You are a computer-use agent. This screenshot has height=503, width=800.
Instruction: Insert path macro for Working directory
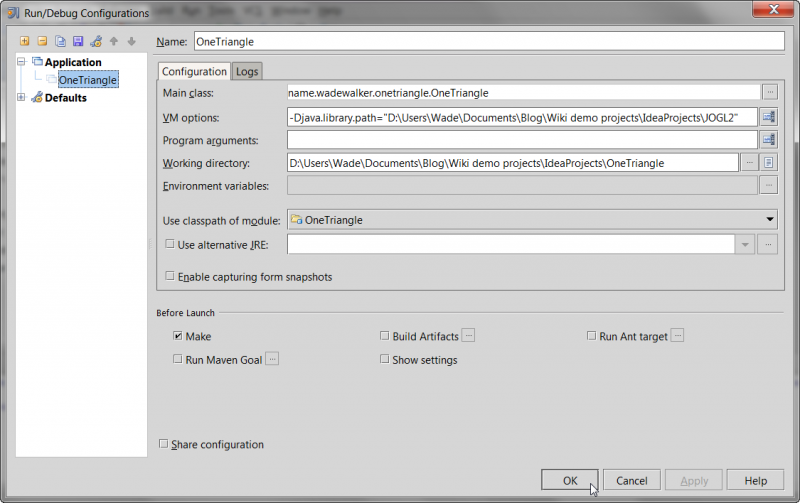click(768, 163)
